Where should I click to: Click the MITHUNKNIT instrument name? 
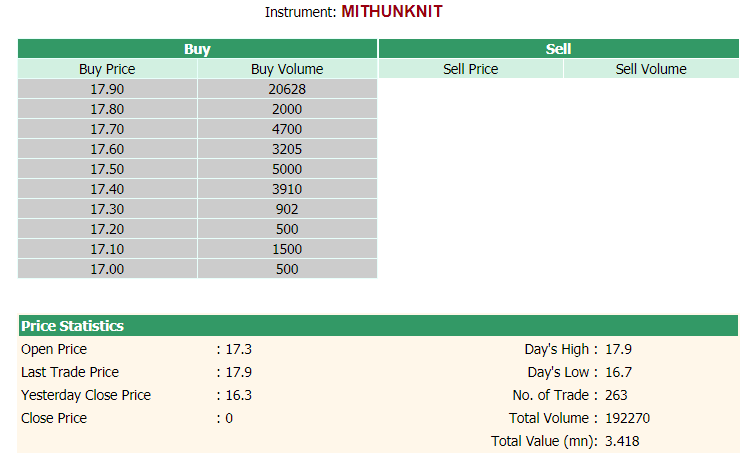pos(392,11)
